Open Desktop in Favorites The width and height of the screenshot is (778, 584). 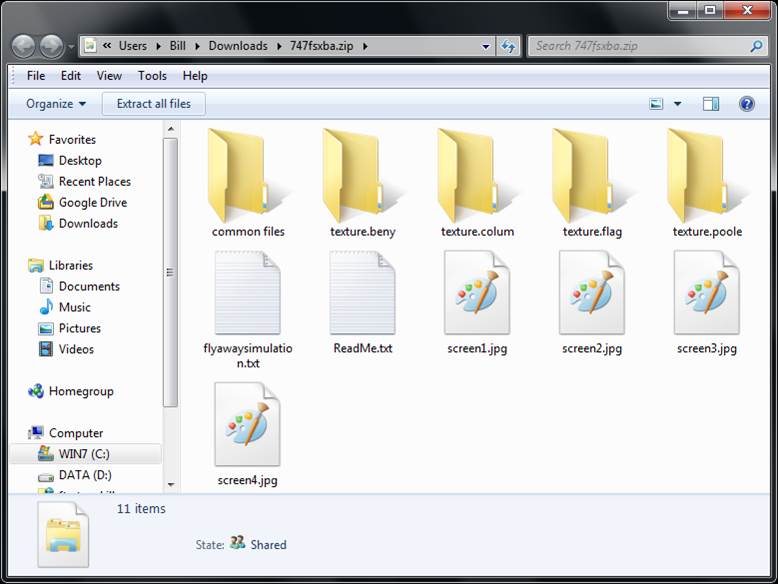coord(80,160)
